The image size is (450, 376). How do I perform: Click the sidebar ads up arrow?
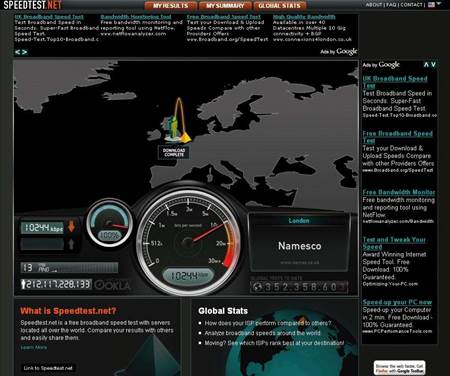[426, 65]
